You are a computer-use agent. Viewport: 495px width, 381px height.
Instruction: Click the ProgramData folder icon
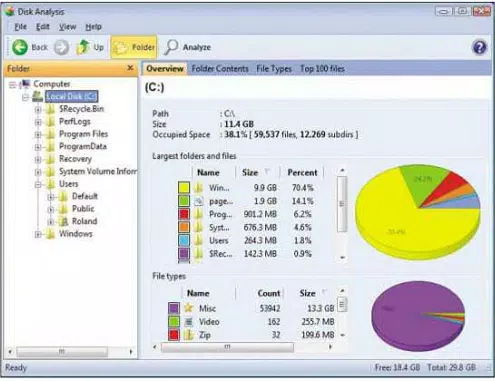point(50,147)
